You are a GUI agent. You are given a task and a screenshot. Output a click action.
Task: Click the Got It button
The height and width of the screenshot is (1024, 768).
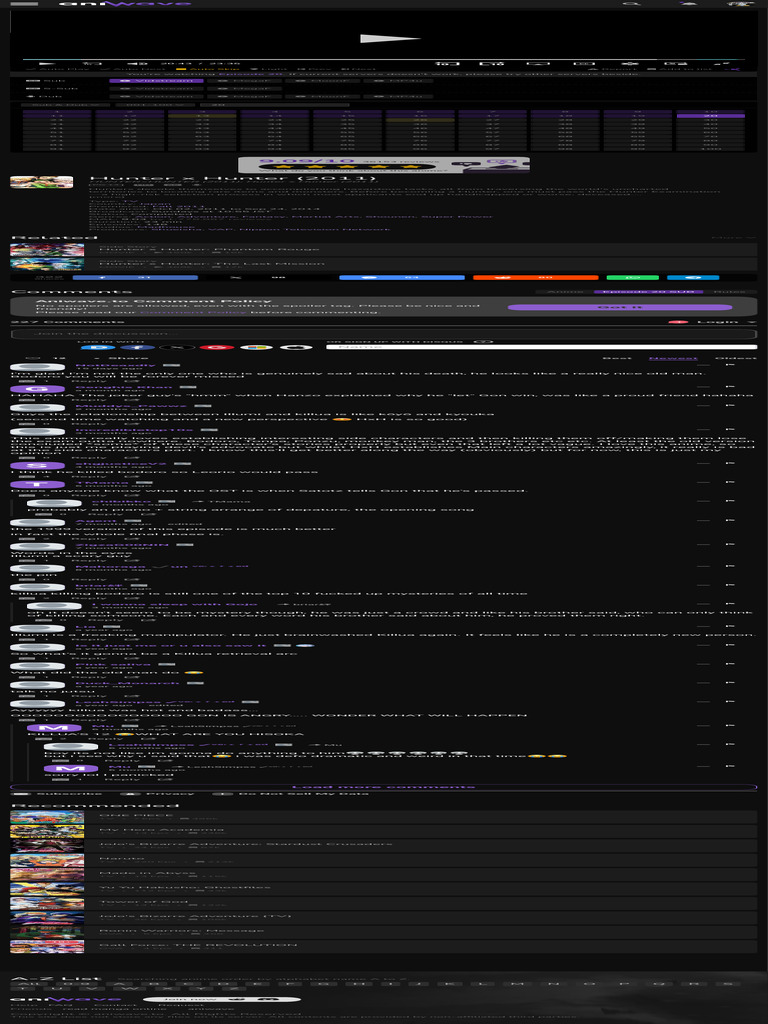pos(620,307)
